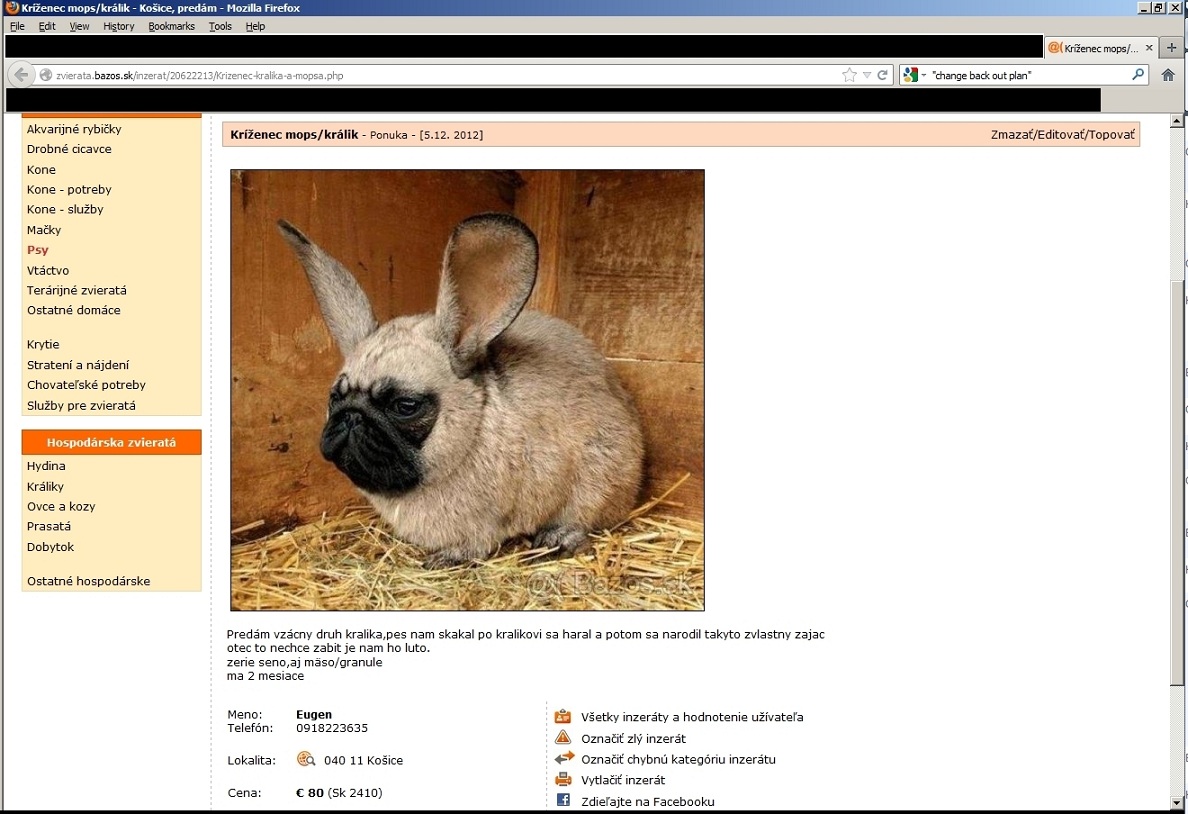Click the warning triangle icon for bad listing
This screenshot has width=1188, height=814.
pyautogui.click(x=563, y=738)
